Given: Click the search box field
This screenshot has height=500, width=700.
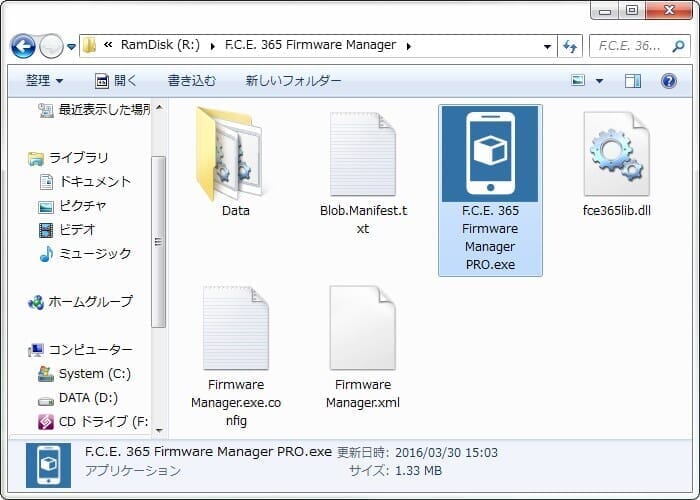Looking at the screenshot, I should point(640,46).
